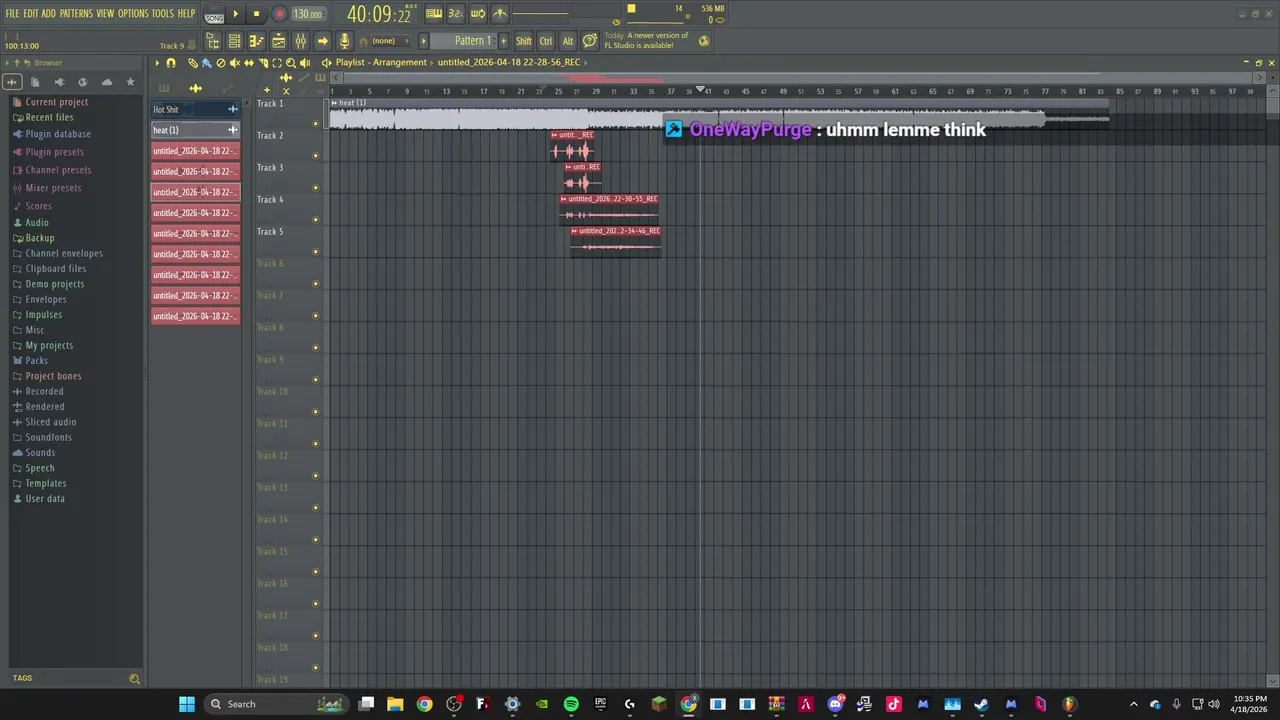Mute Track 1 with its green dot
1280x720 pixels.
pos(316,124)
